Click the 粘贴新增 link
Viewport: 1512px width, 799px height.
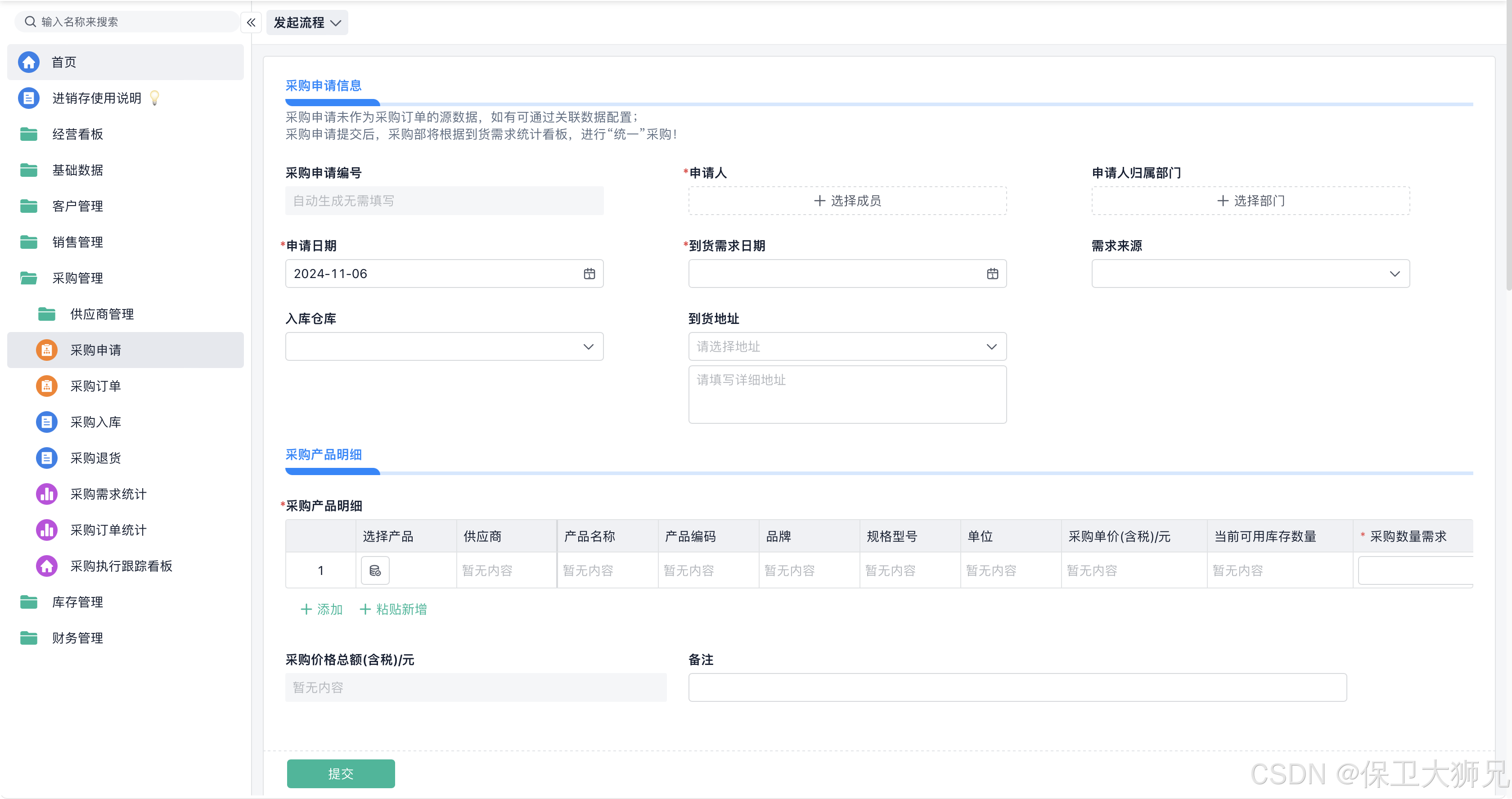pyautogui.click(x=393, y=610)
